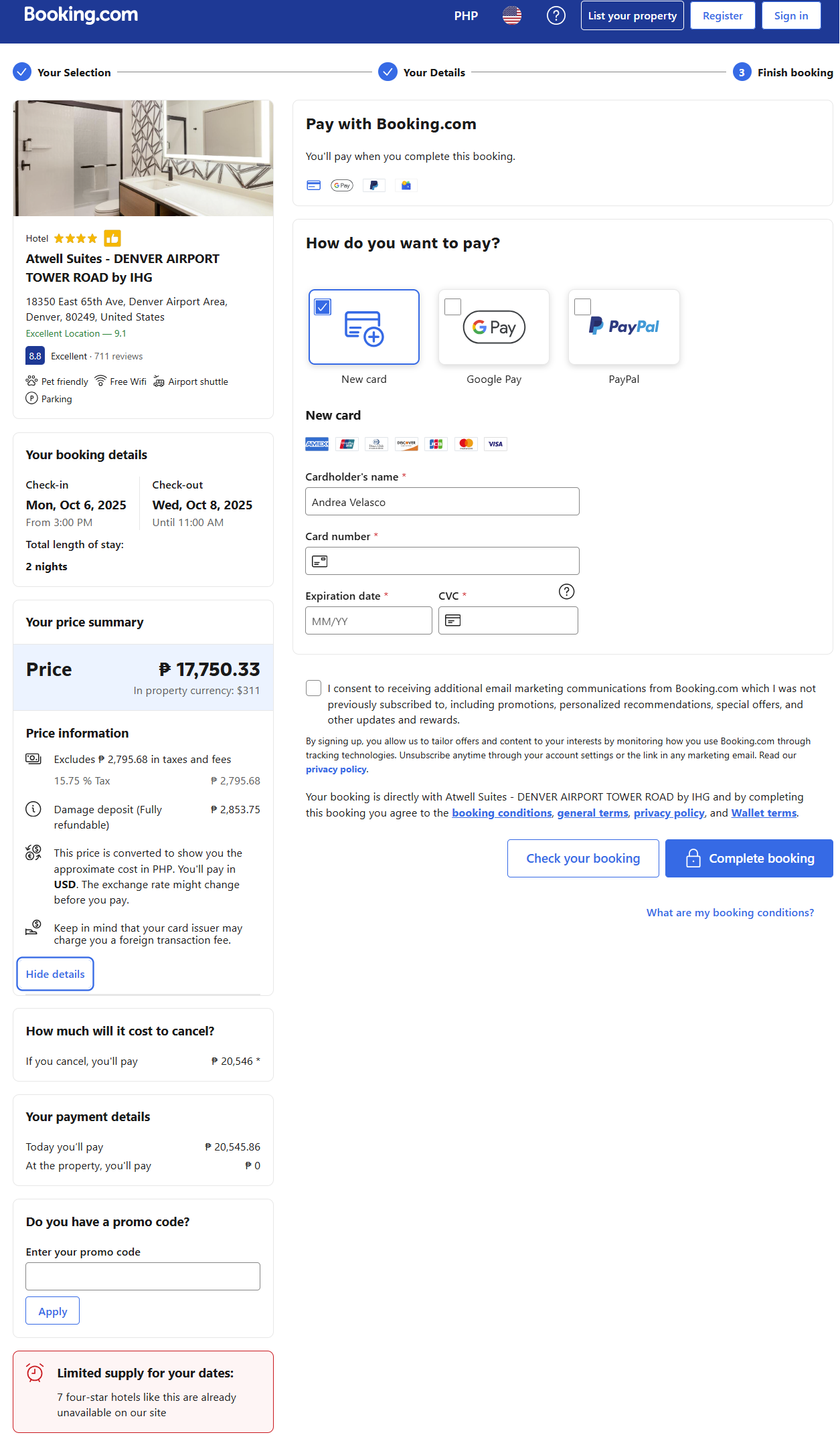Open the PHP currency selector
Screen dimensions: 840x1439
[466, 15]
